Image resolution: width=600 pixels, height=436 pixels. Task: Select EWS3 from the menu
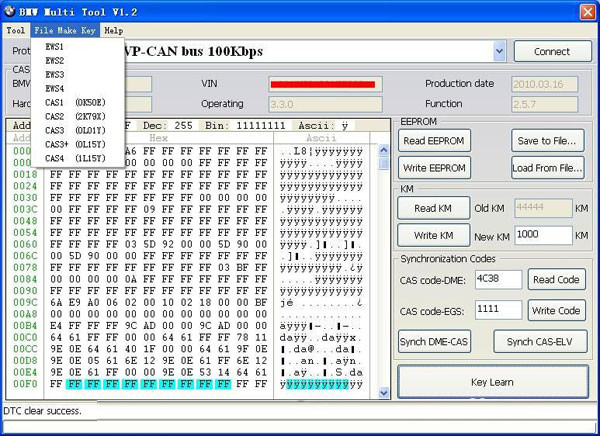tap(54, 75)
